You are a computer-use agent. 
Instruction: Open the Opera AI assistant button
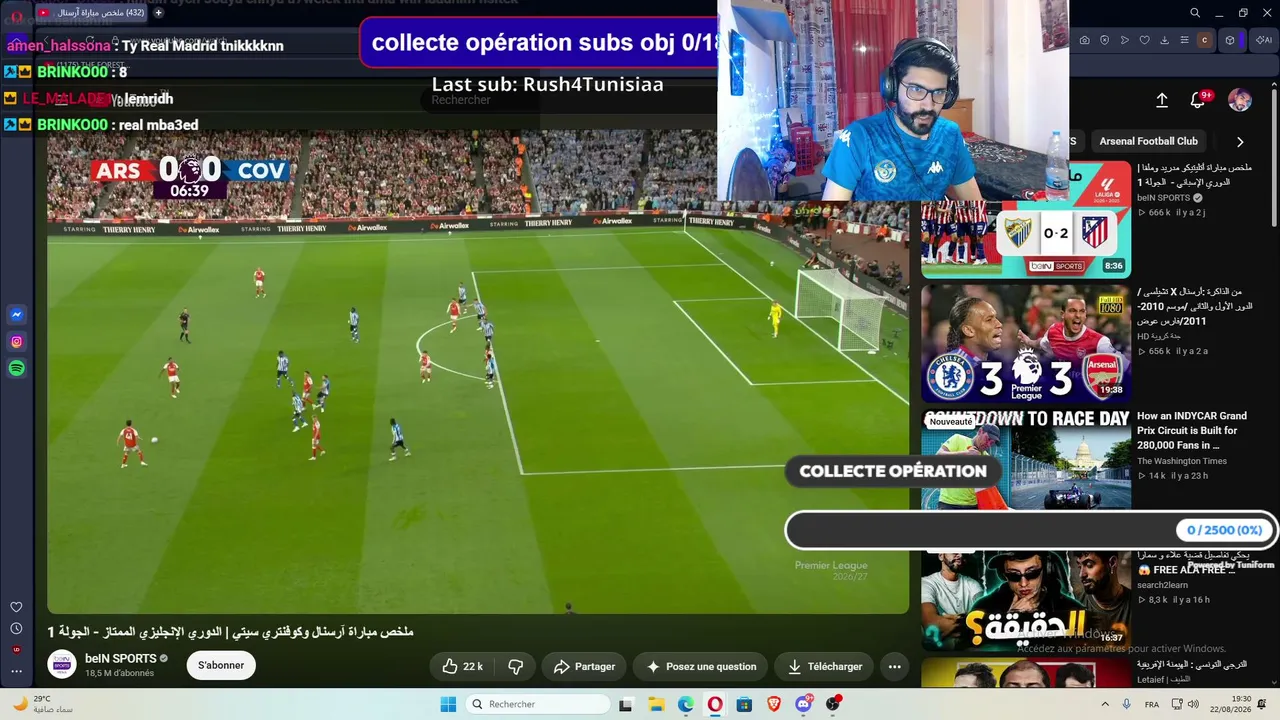click(1263, 40)
